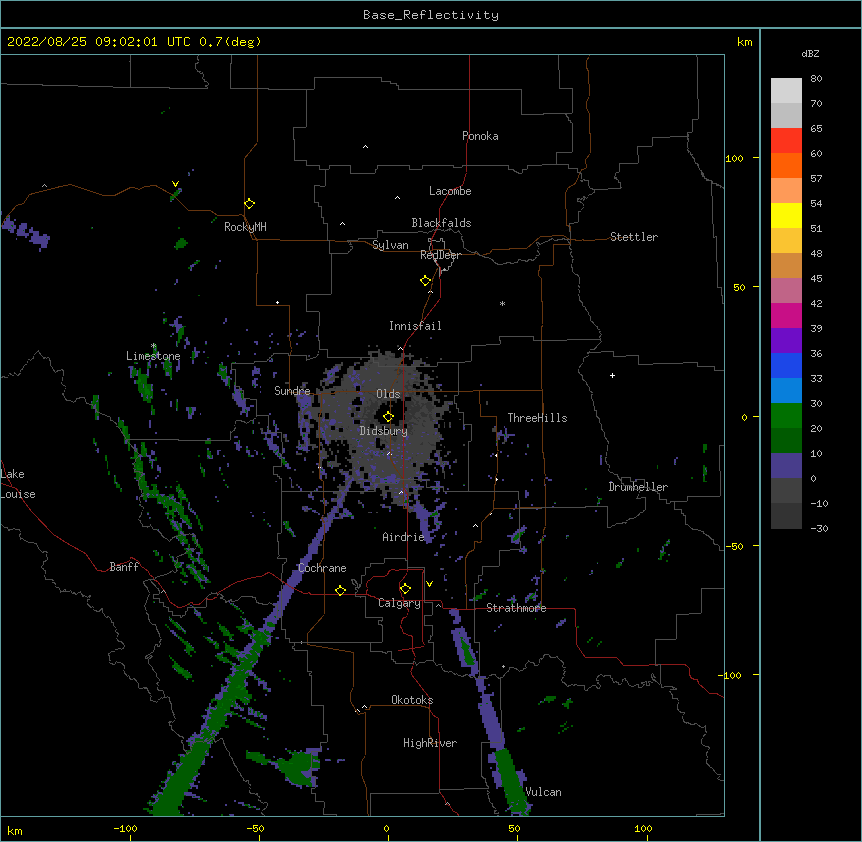Select the Innisfail label
Viewport: 862px width, 842px height.
click(415, 326)
